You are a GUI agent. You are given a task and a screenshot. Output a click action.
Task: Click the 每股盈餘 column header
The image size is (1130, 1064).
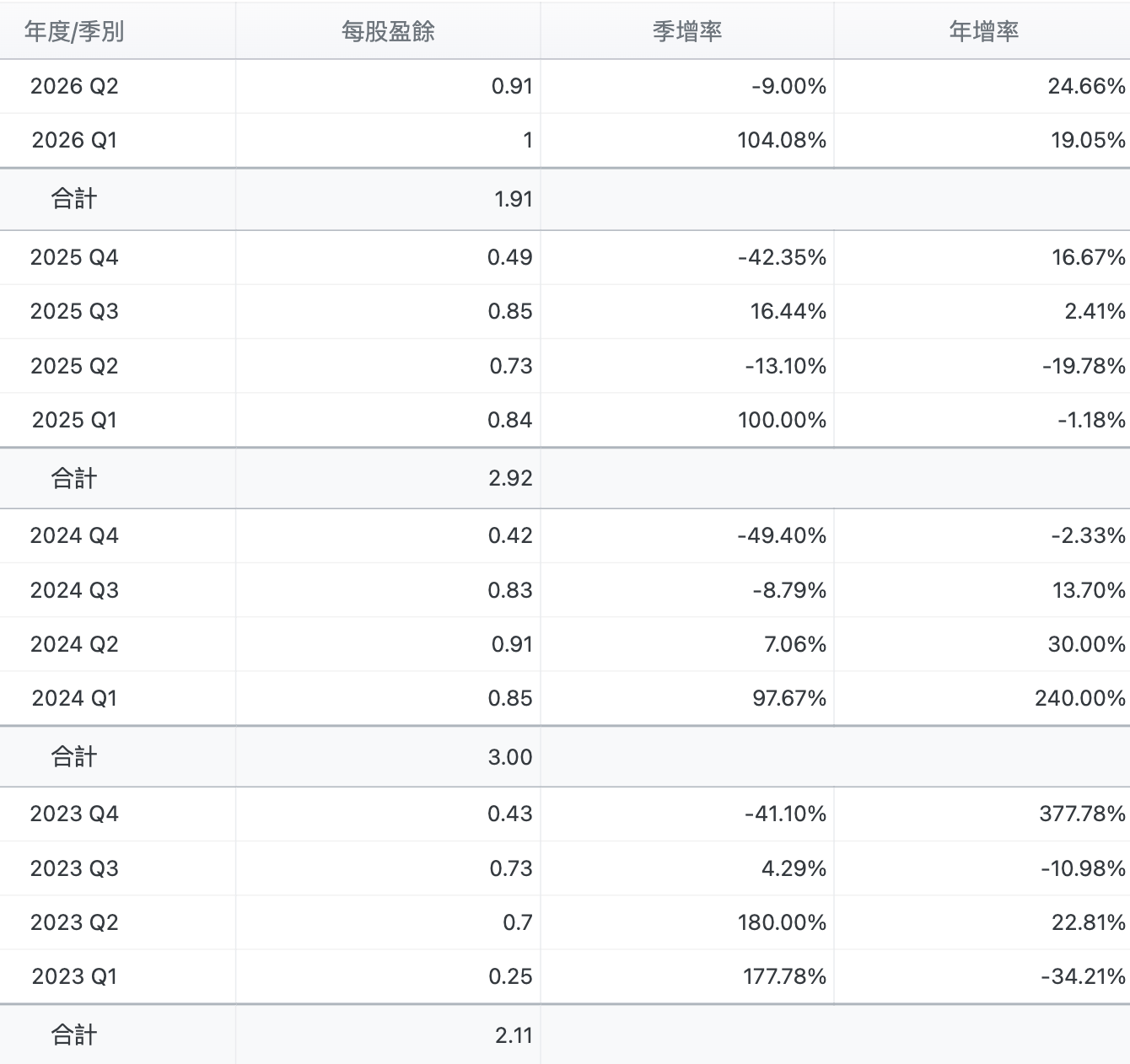point(388,31)
